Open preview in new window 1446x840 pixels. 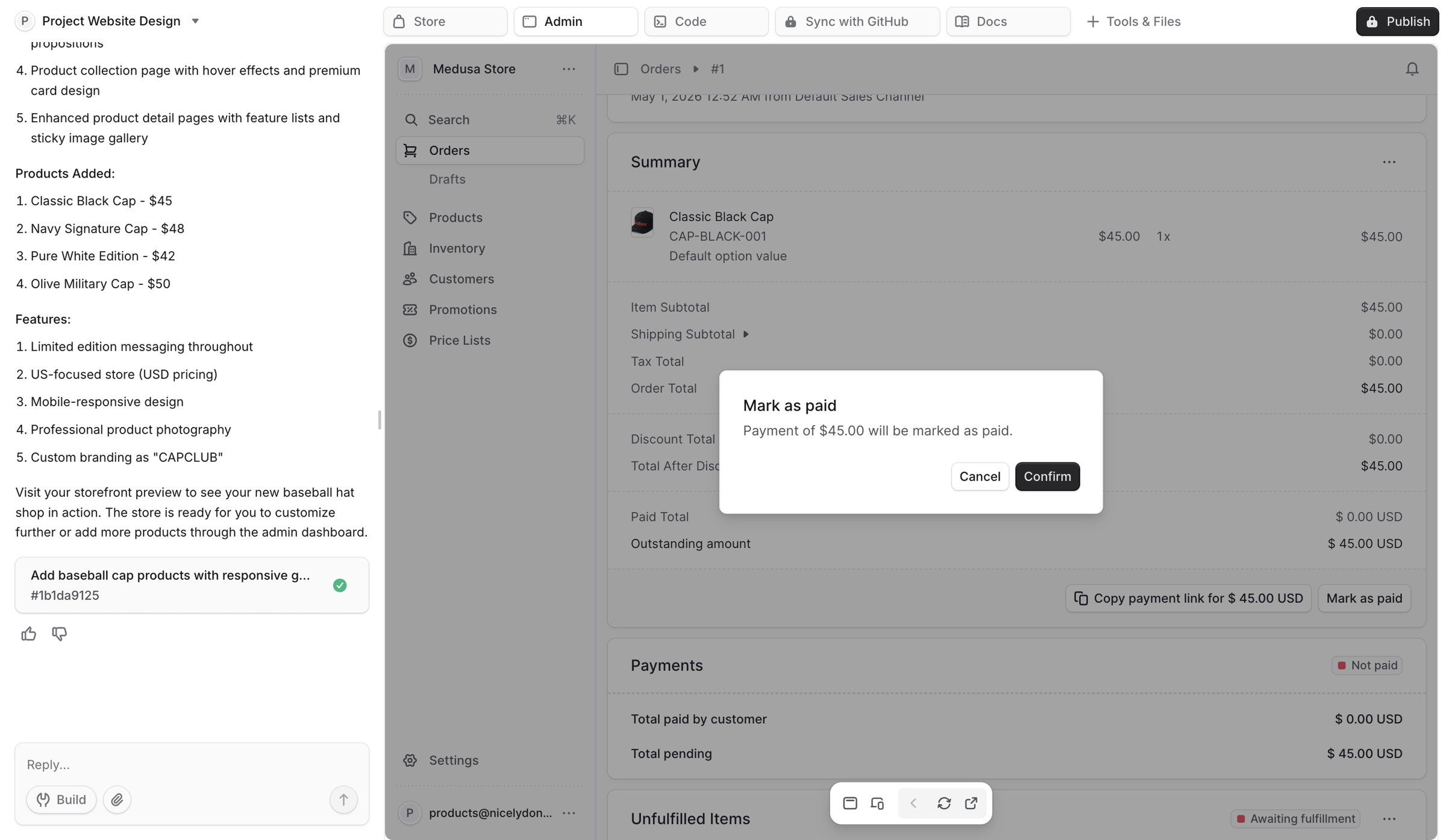[x=971, y=803]
